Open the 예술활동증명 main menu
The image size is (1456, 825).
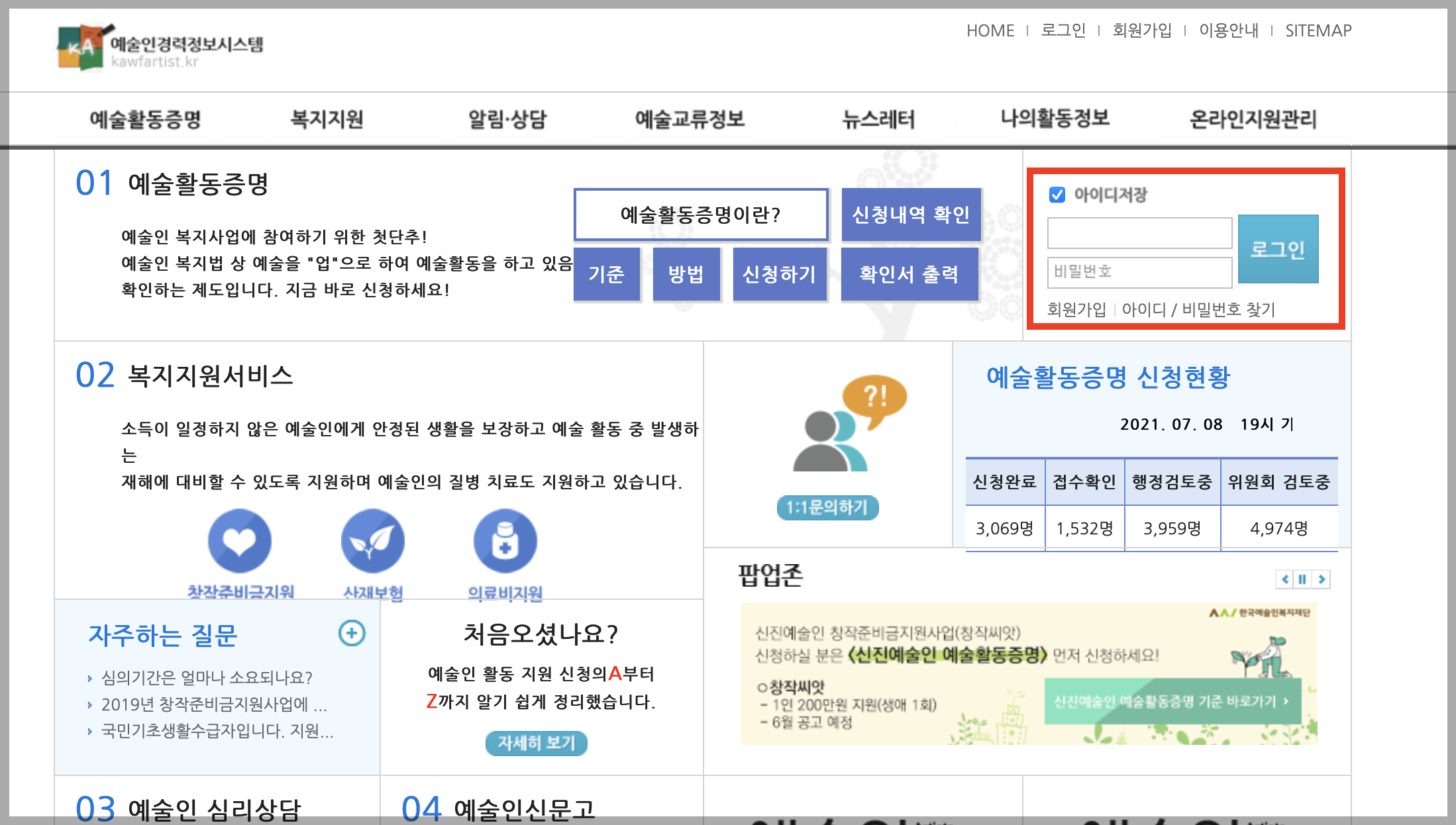coord(145,119)
